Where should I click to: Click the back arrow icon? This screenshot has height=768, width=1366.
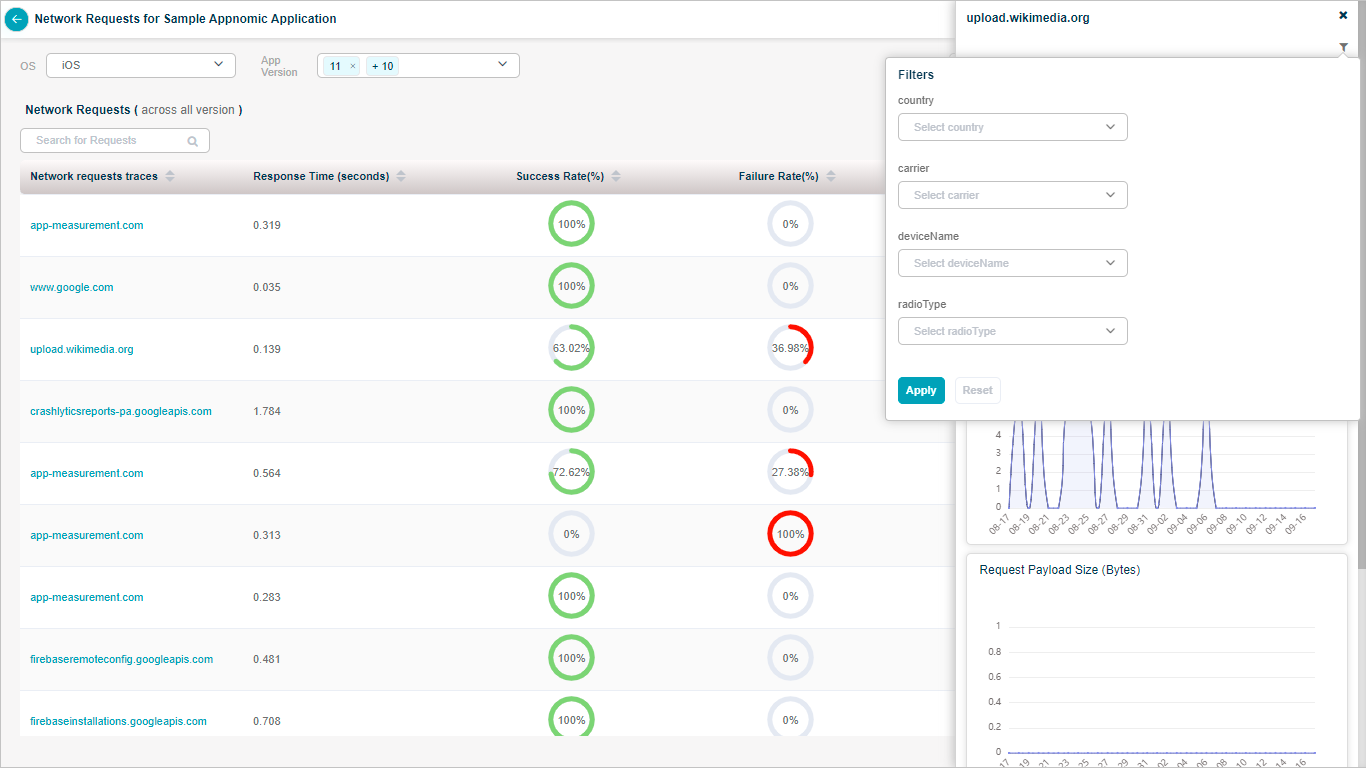pos(16,19)
